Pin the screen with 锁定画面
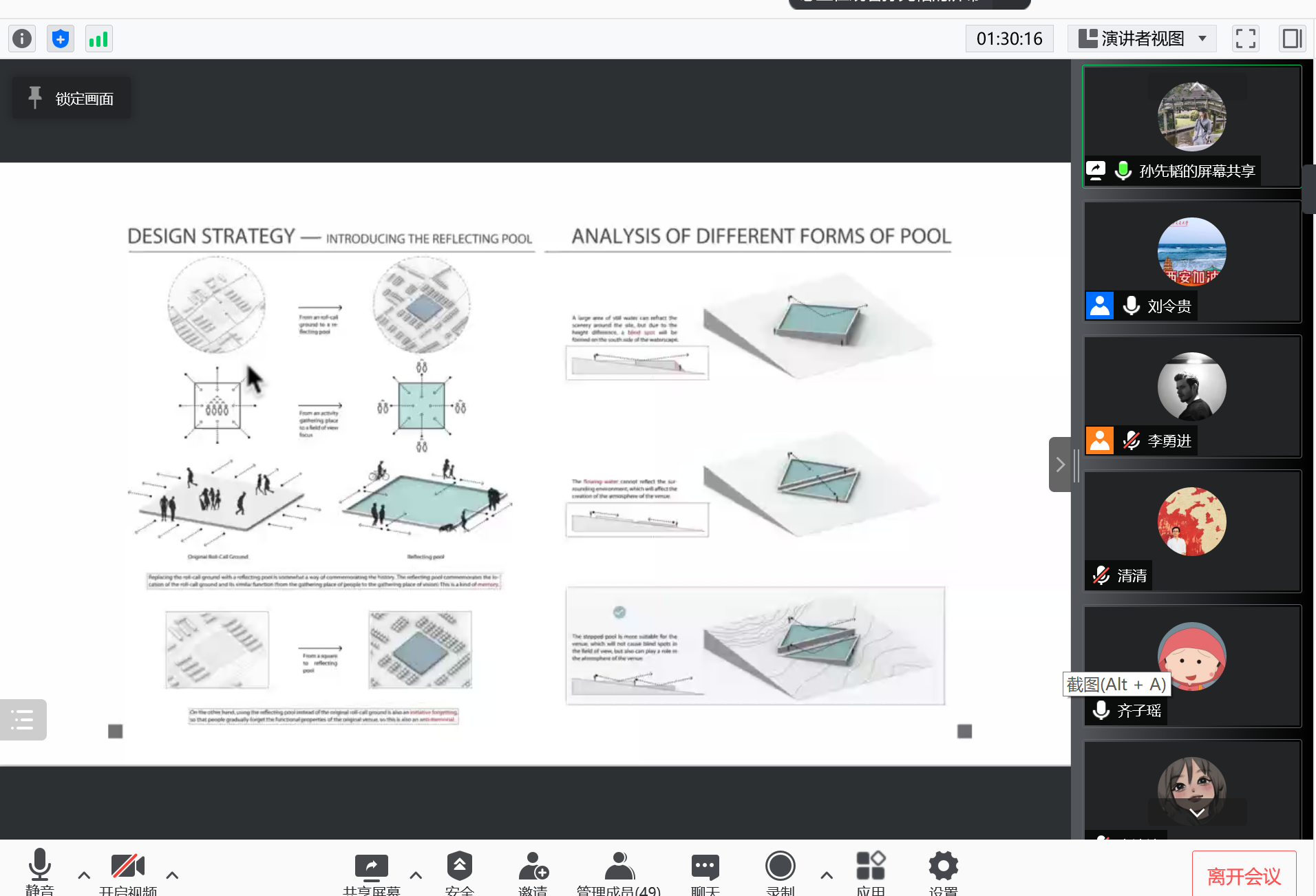This screenshot has width=1316, height=896. 72,98
